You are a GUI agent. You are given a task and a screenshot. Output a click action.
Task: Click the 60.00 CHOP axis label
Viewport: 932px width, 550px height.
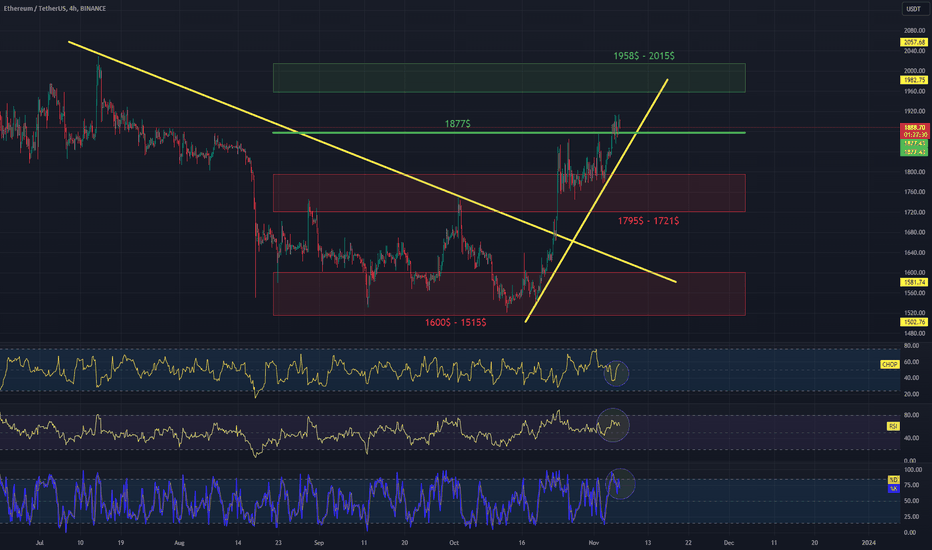pos(912,362)
